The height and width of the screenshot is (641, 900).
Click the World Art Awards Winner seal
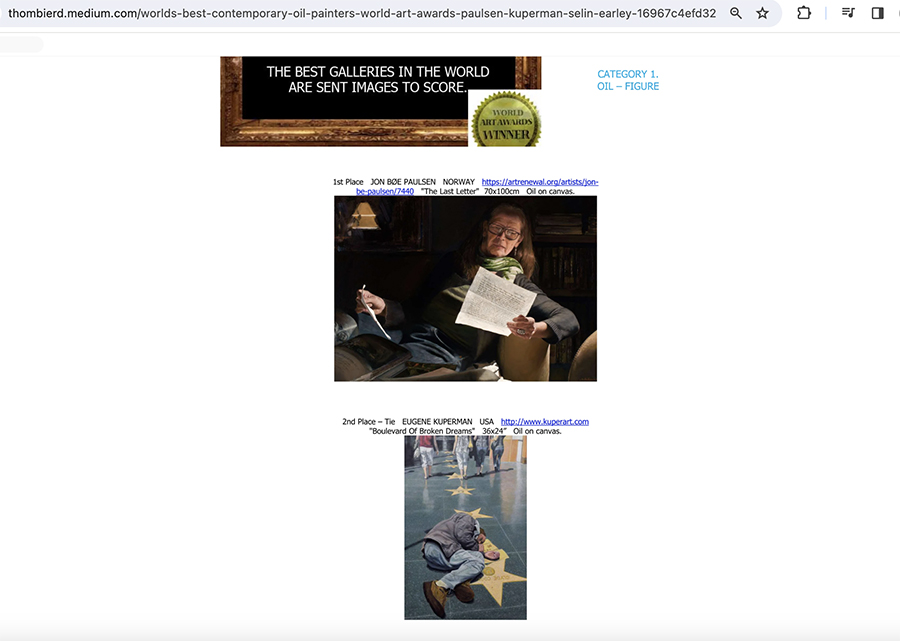[x=506, y=119]
